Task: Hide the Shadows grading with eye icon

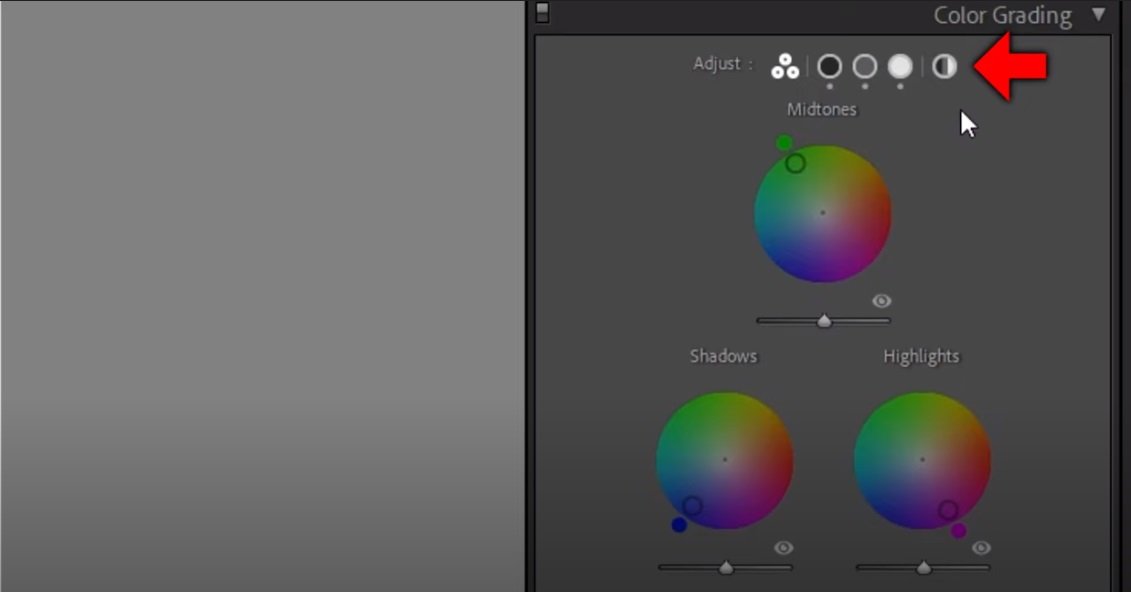Action: (x=783, y=548)
